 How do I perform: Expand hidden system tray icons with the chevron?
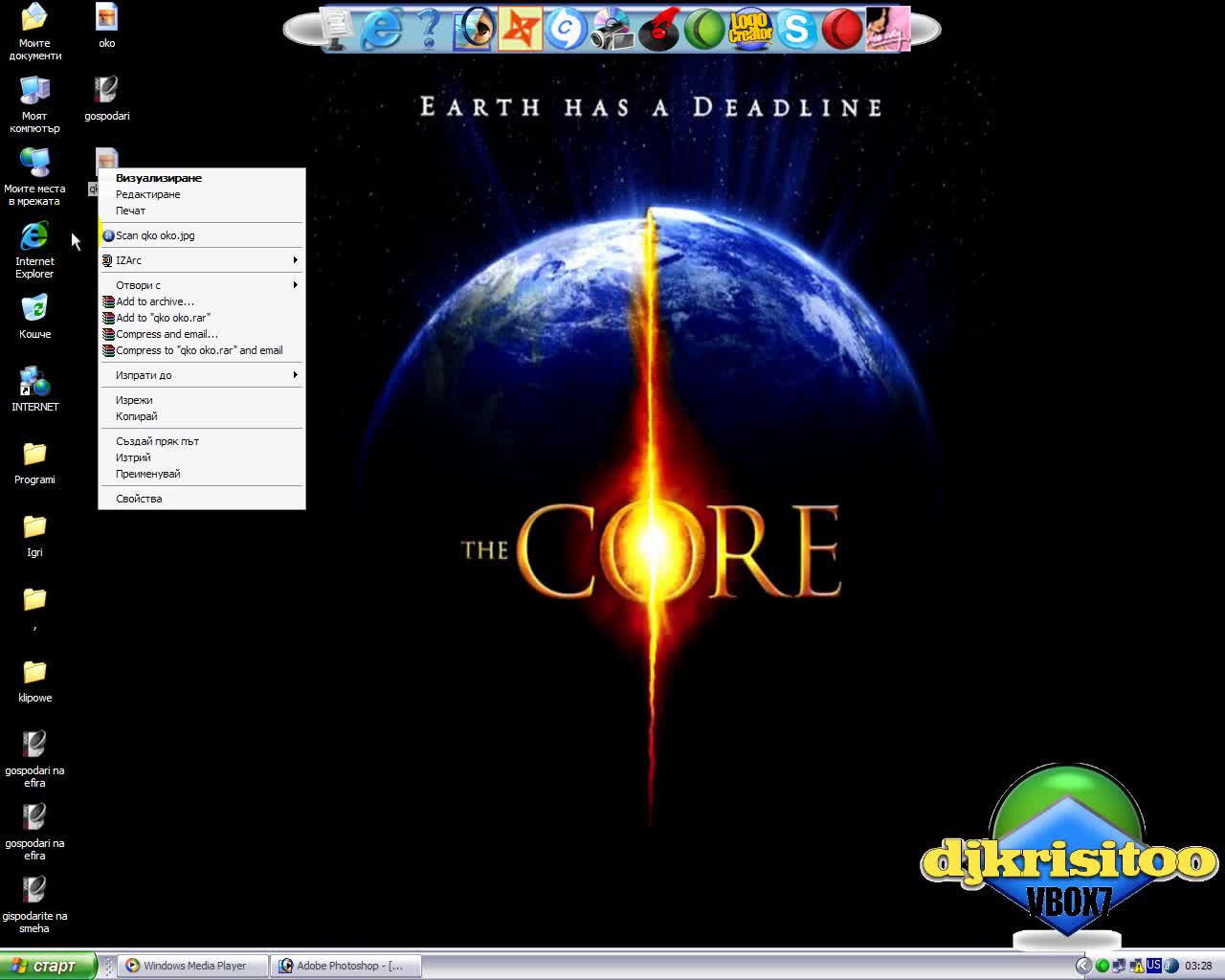(1083, 966)
